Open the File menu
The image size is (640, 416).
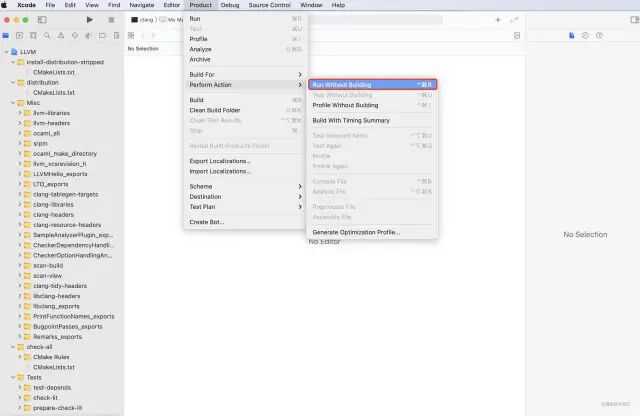[50, 5]
